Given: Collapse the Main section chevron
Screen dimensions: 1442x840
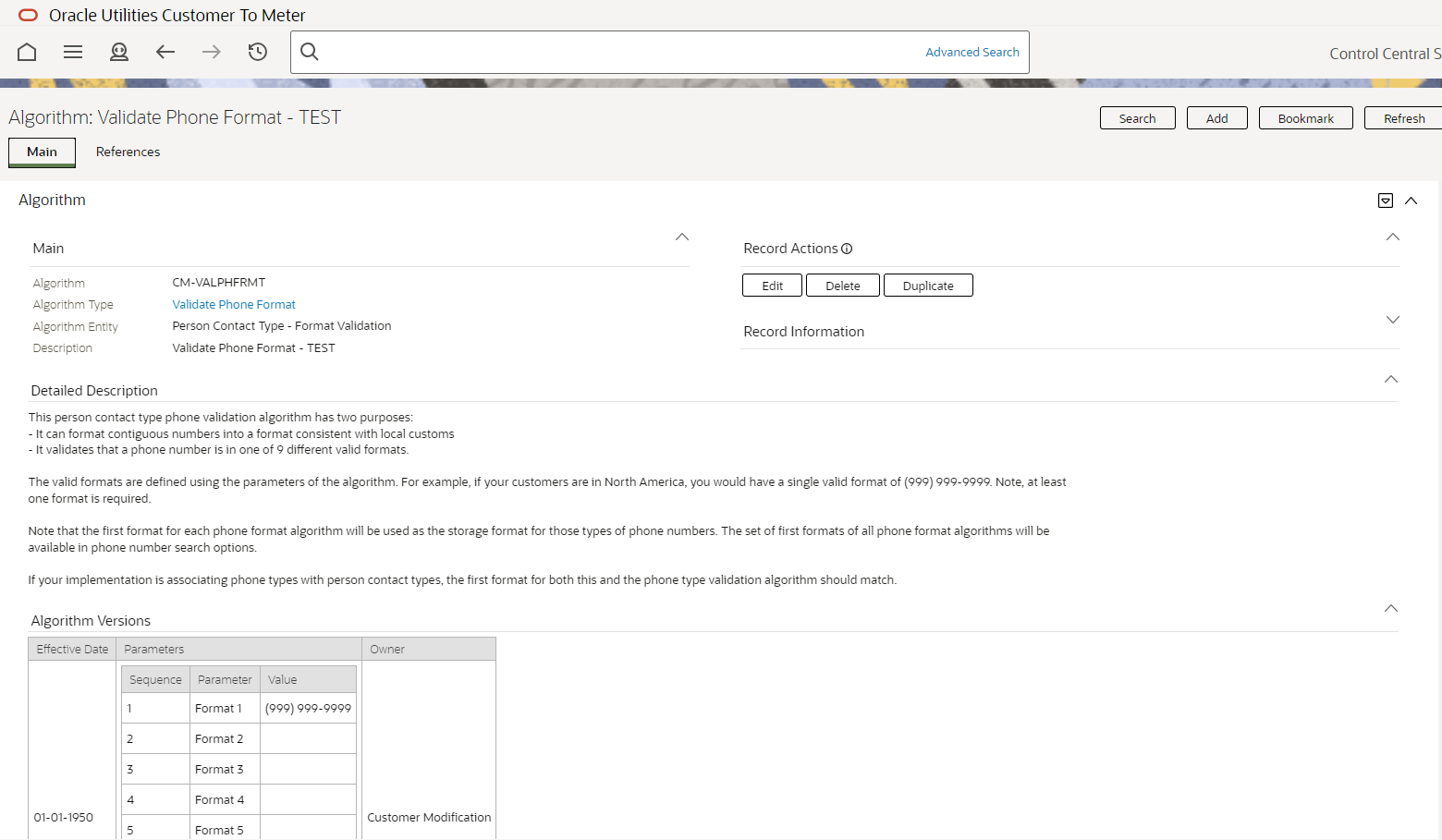Looking at the screenshot, I should point(681,237).
